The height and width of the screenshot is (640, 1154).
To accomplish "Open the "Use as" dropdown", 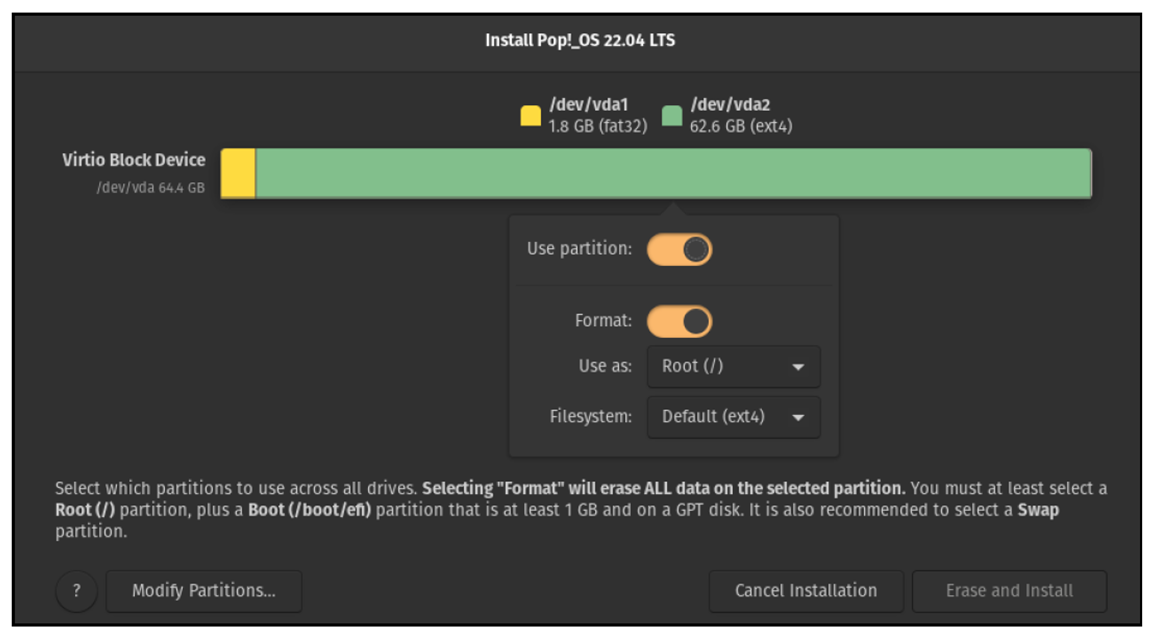I will [733, 367].
